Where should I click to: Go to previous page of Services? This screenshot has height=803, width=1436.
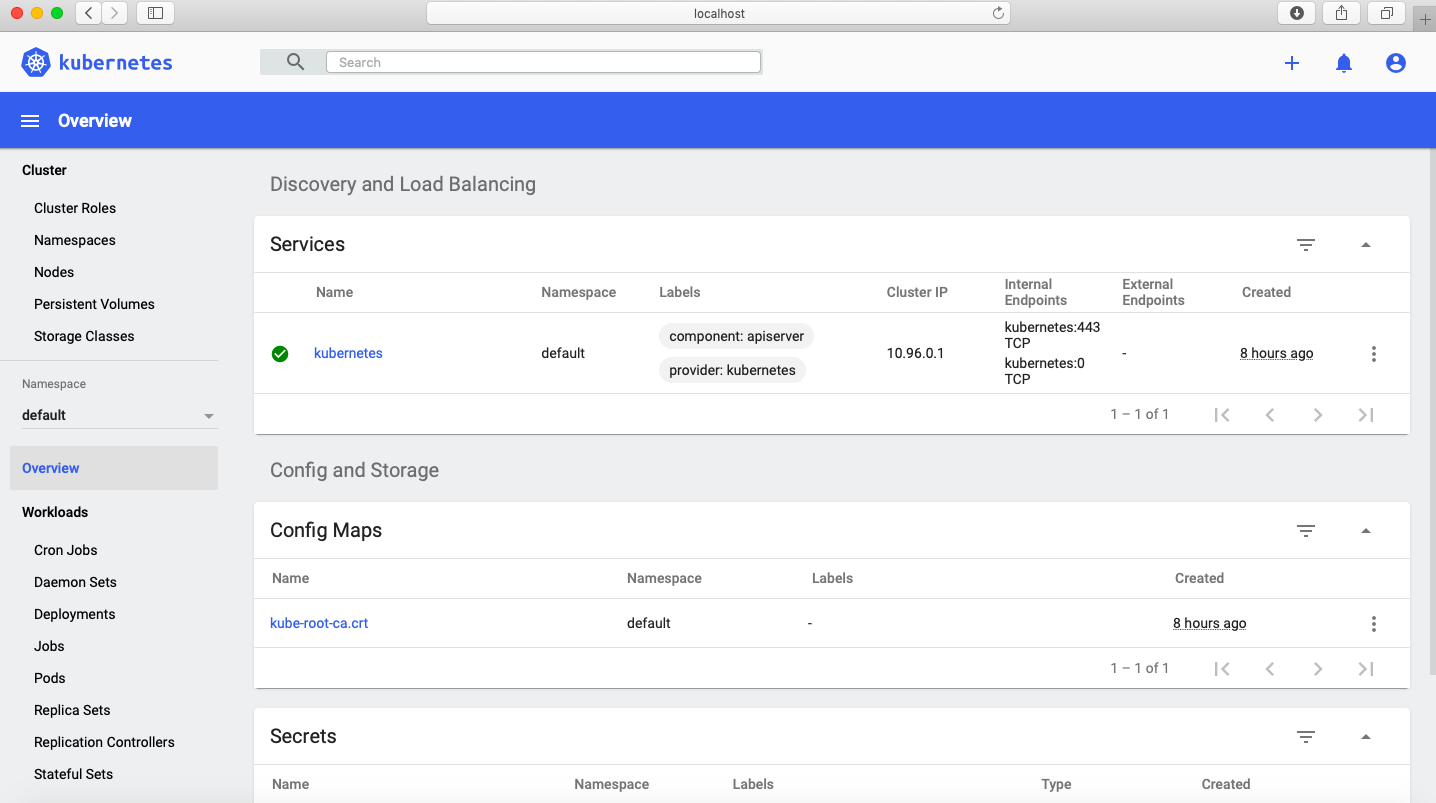(x=1270, y=415)
